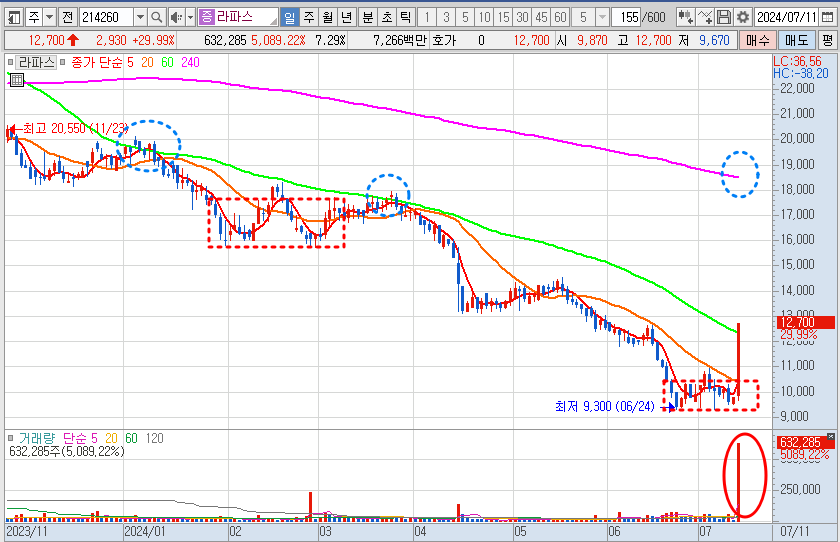The width and height of the screenshot is (840, 542).
Task: Click the 평 button at right edge
Action: point(828,40)
